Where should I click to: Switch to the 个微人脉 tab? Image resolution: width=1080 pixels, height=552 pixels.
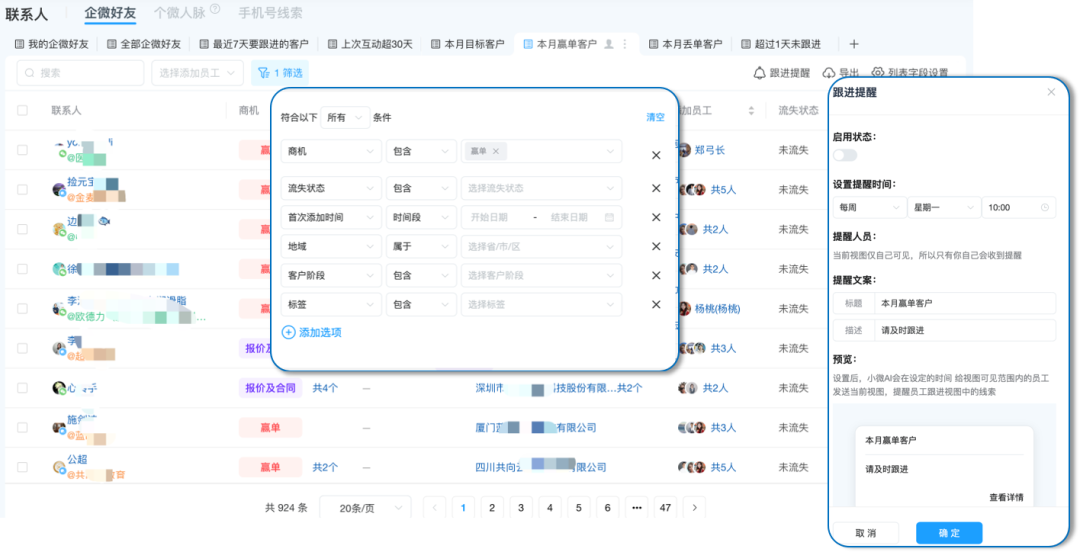point(180,12)
